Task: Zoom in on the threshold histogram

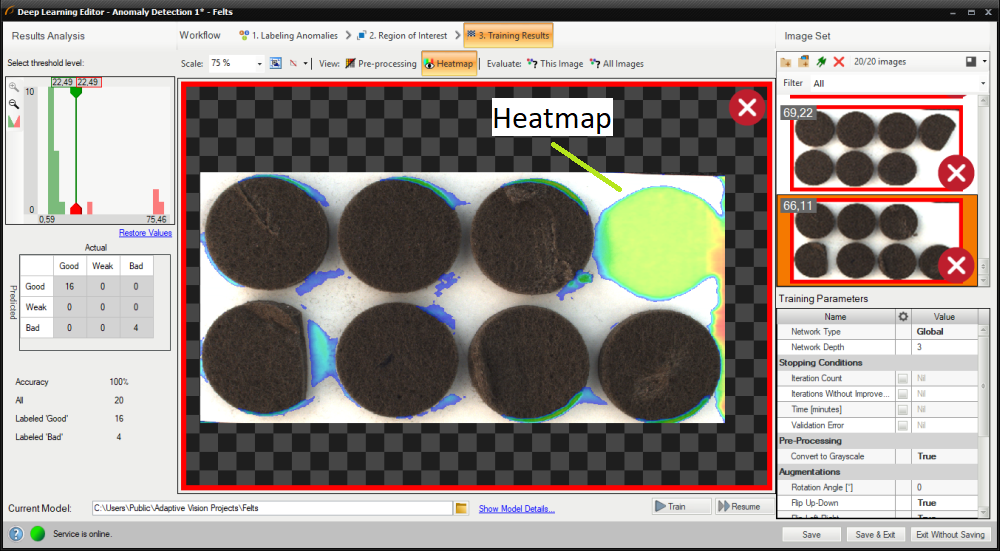Action: (x=14, y=87)
